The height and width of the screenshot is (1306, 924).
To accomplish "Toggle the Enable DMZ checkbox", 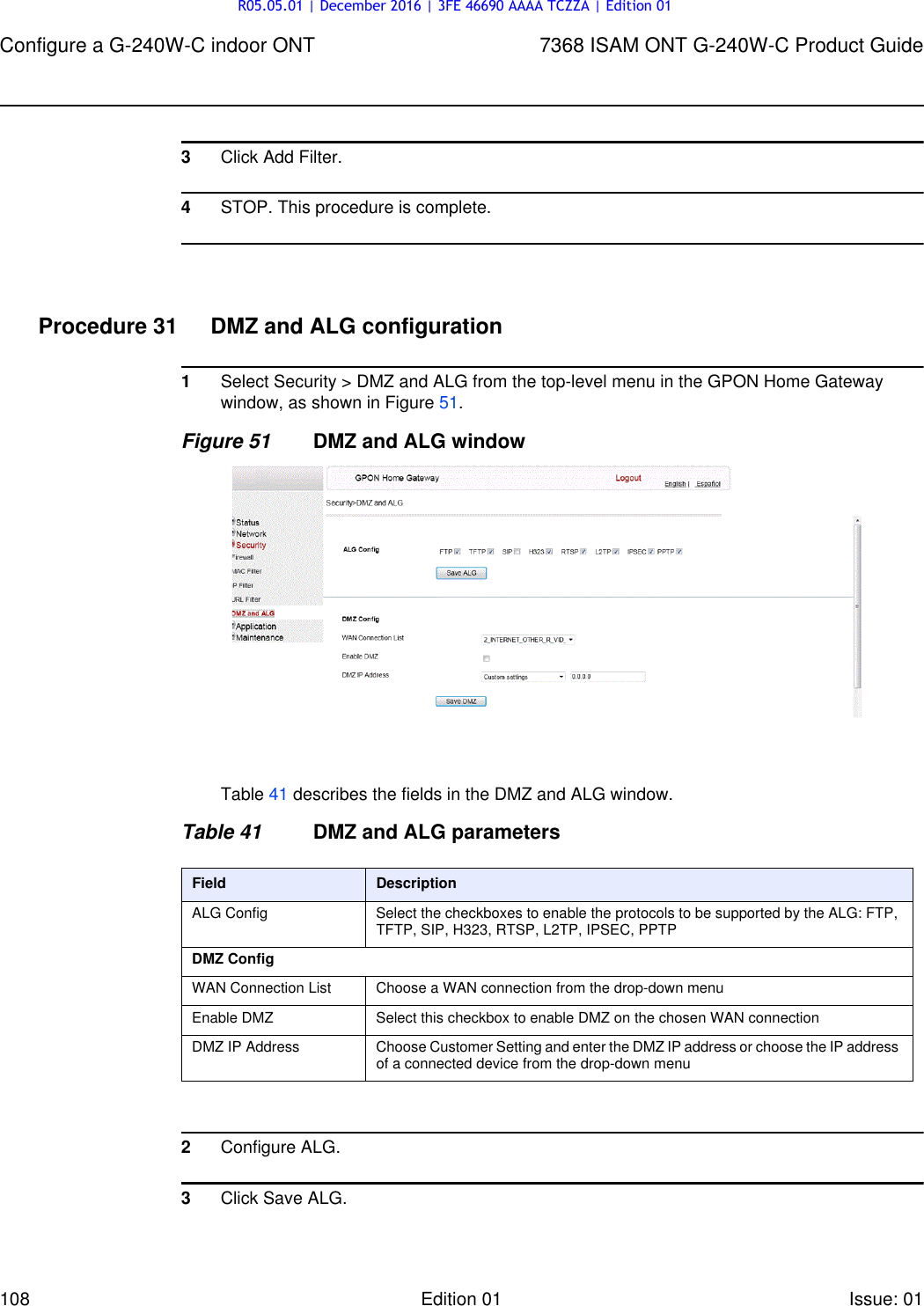I will pos(485,657).
